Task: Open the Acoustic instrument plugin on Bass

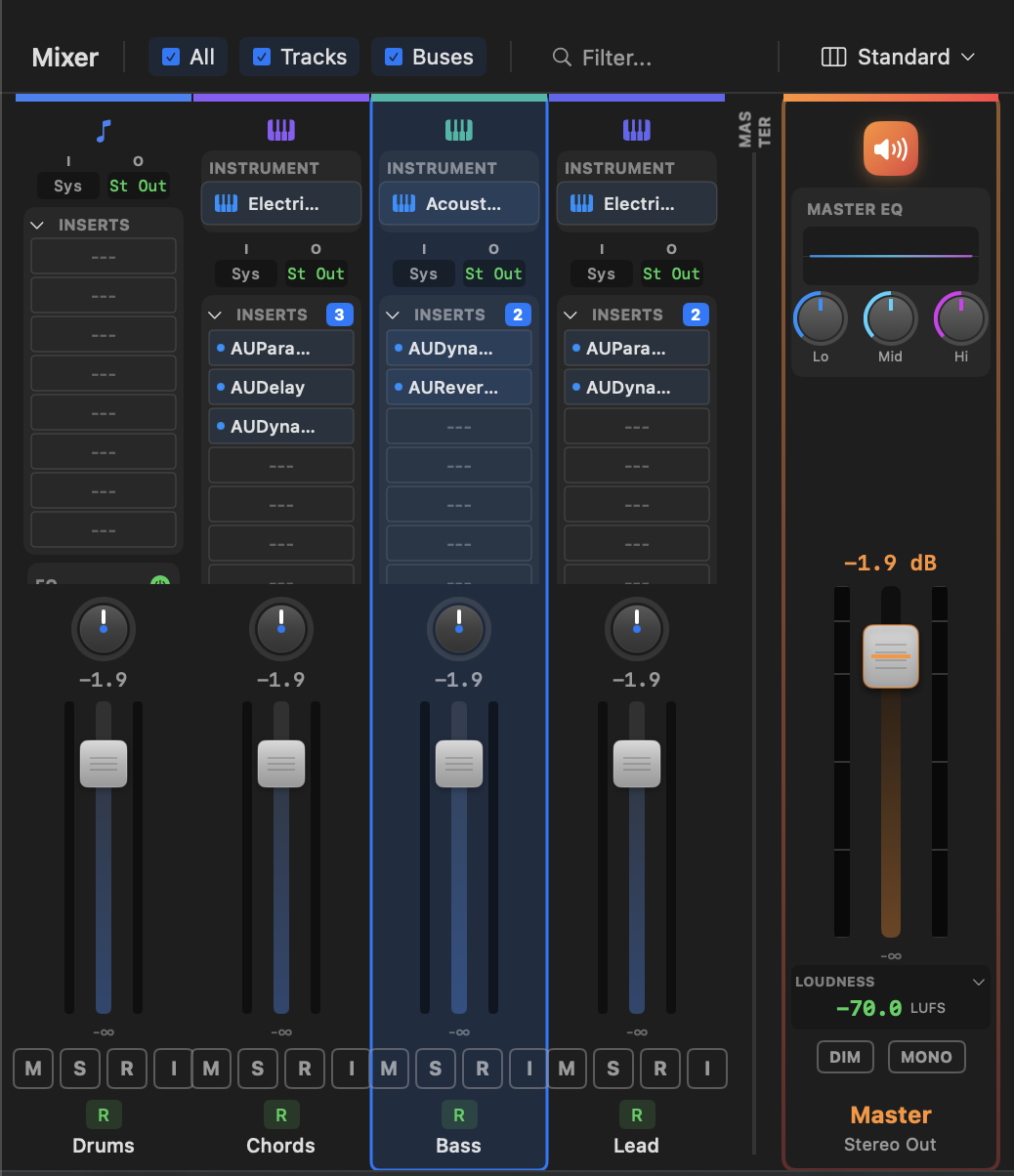Action: click(x=458, y=203)
